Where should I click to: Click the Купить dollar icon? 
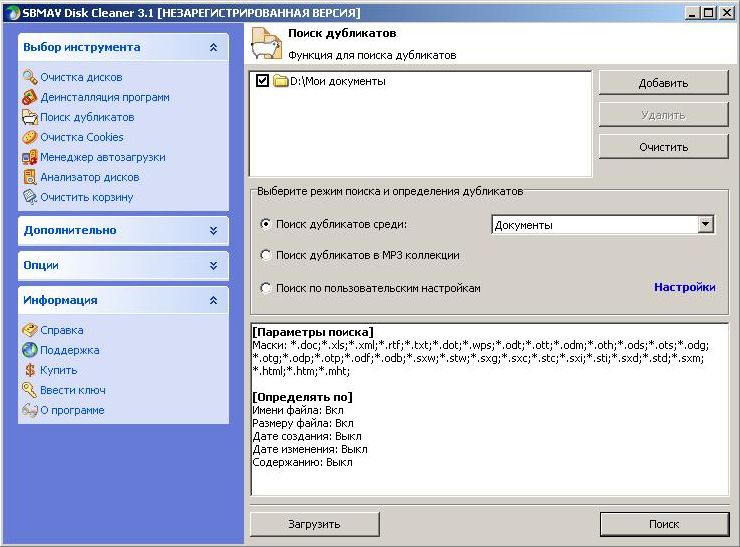[x=30, y=370]
